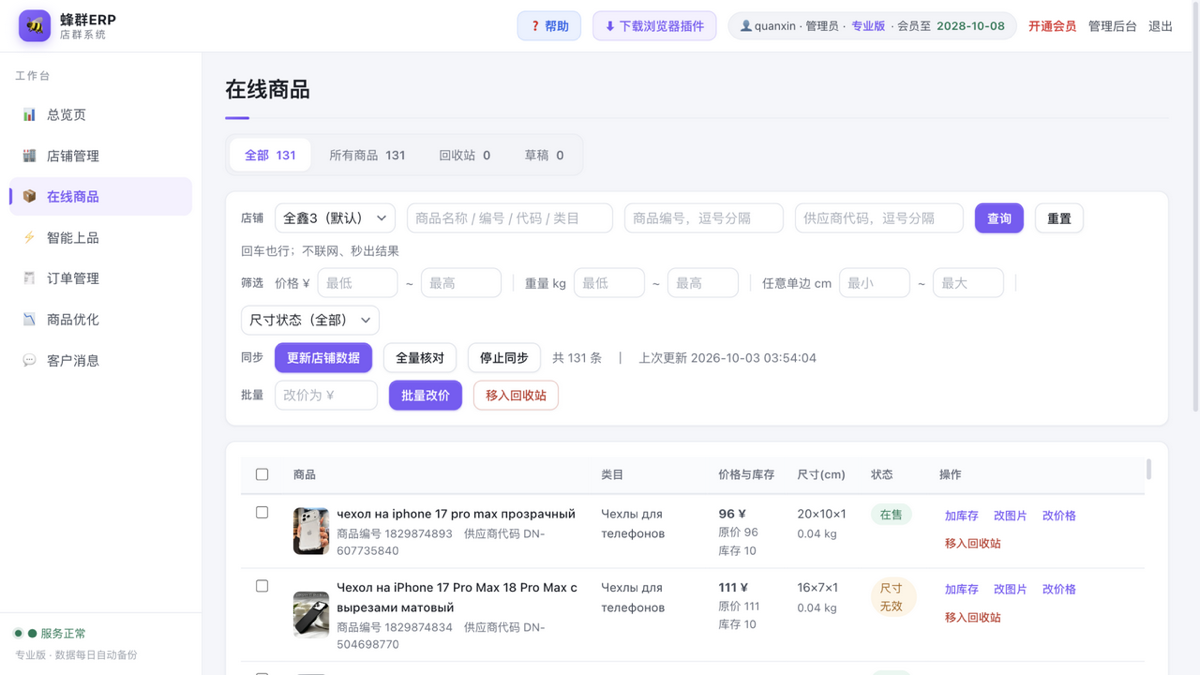
Task: Open 店铺管理 in the sidebar
Action: click(101, 156)
